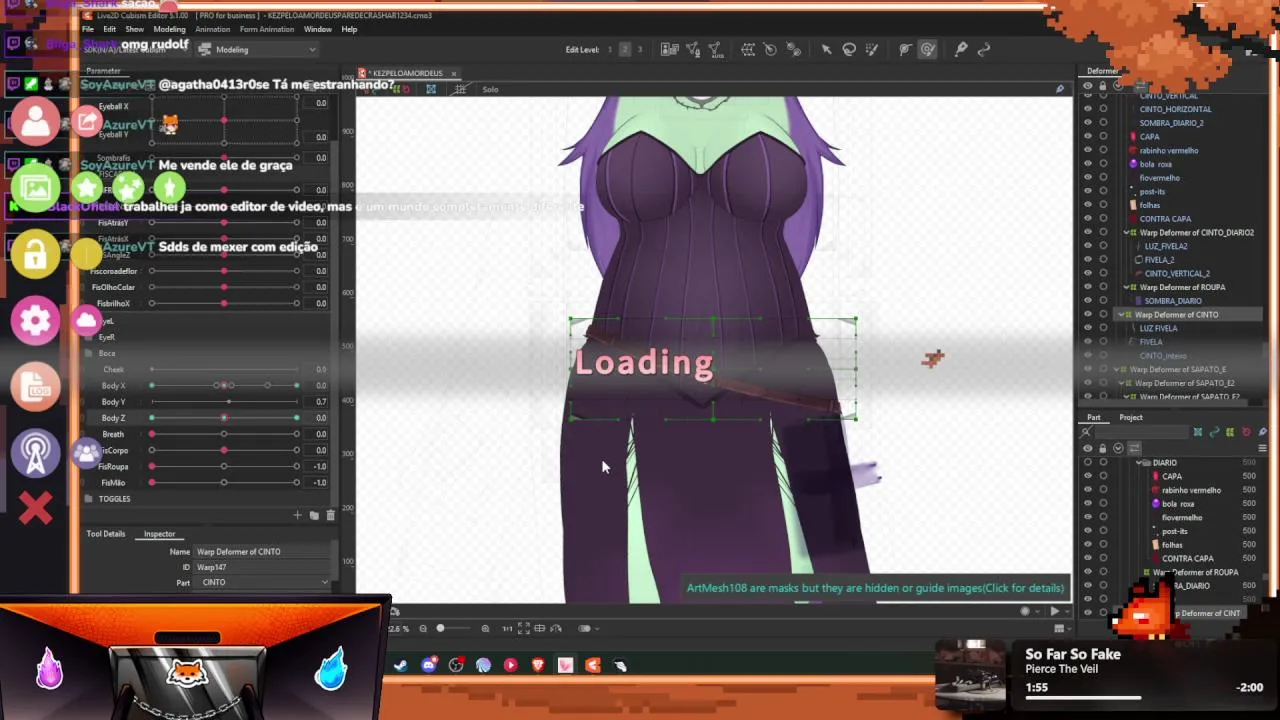The image size is (1280, 720).
Task: Click the canvas zoom slider below viewport
Action: (454, 628)
